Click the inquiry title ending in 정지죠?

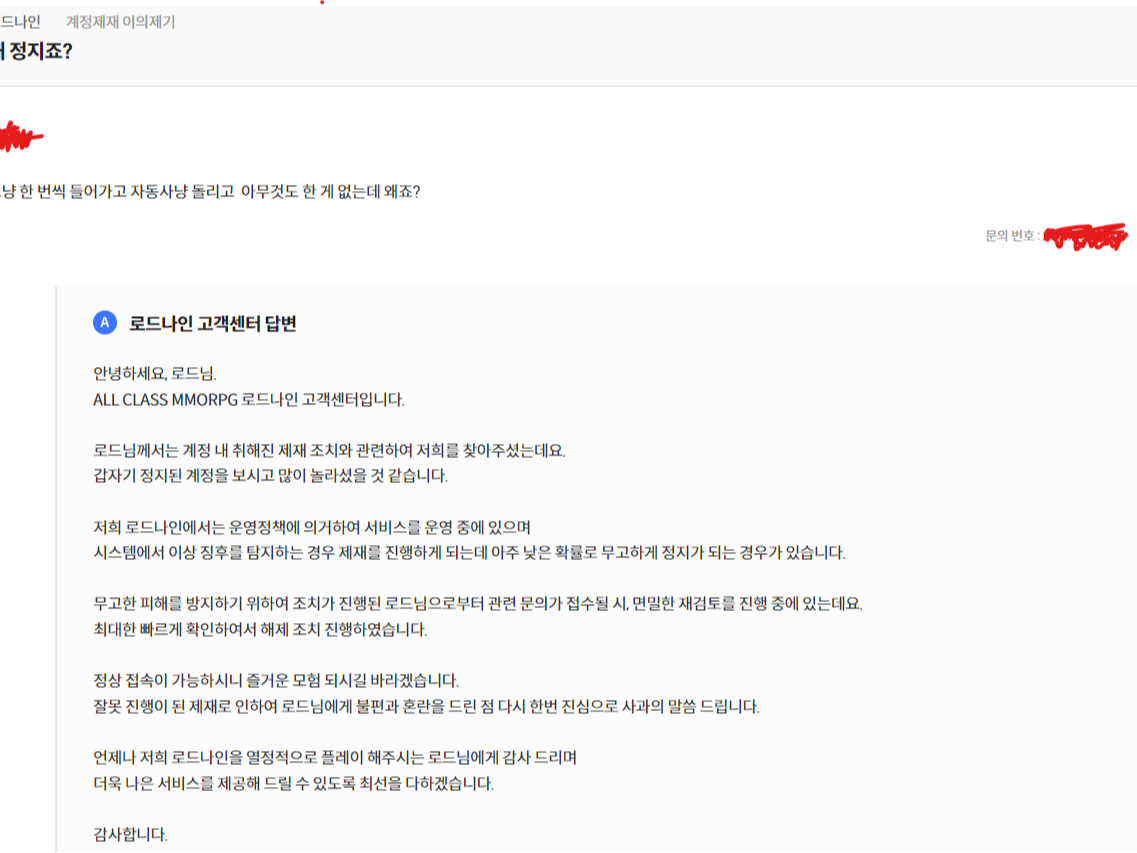click(x=36, y=51)
